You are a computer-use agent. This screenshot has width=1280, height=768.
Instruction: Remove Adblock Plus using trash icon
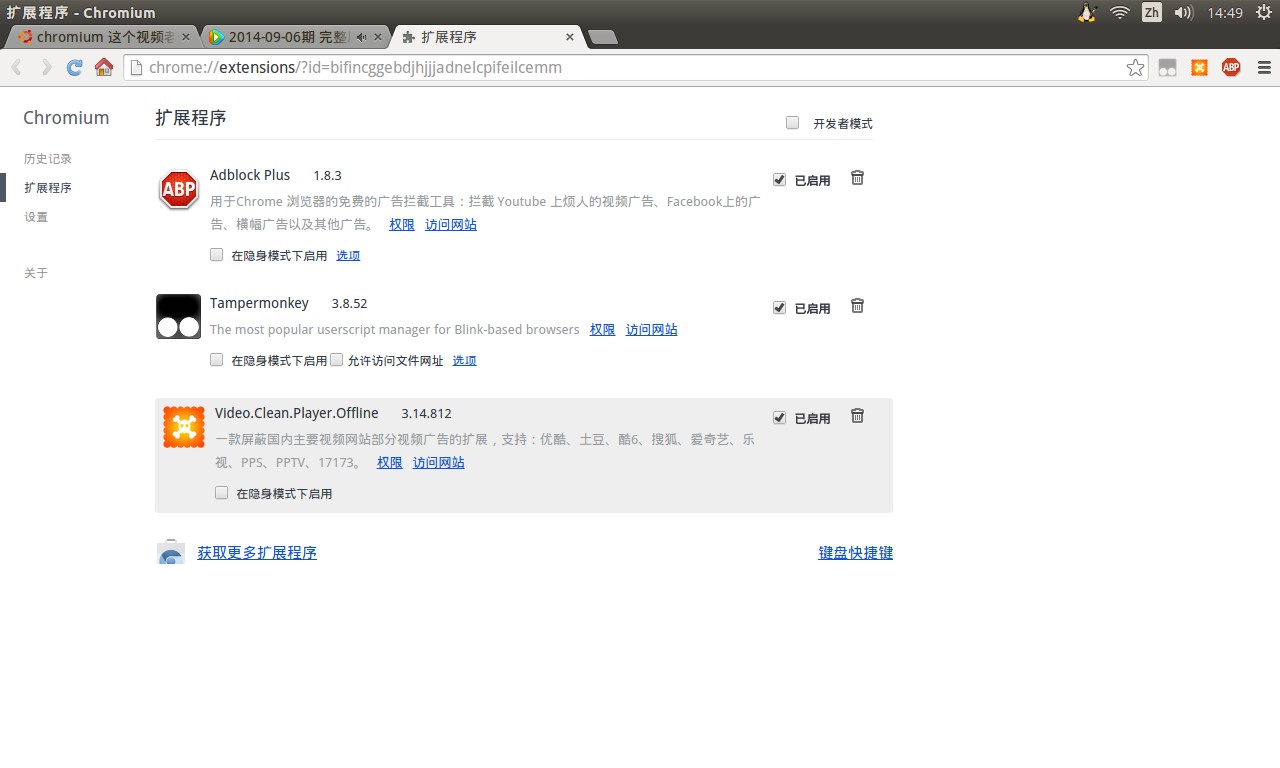coord(857,178)
